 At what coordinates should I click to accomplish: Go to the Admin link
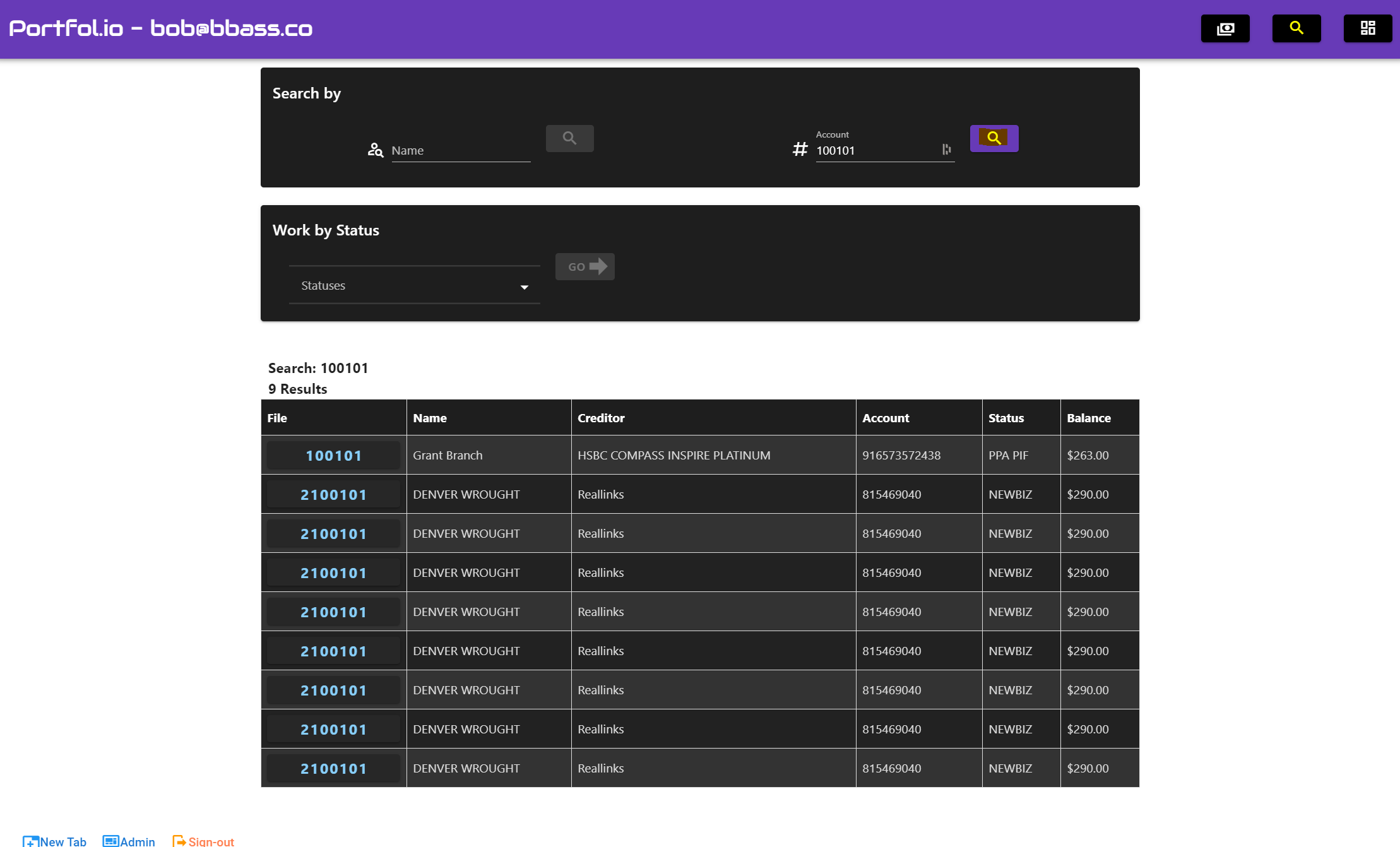129,841
